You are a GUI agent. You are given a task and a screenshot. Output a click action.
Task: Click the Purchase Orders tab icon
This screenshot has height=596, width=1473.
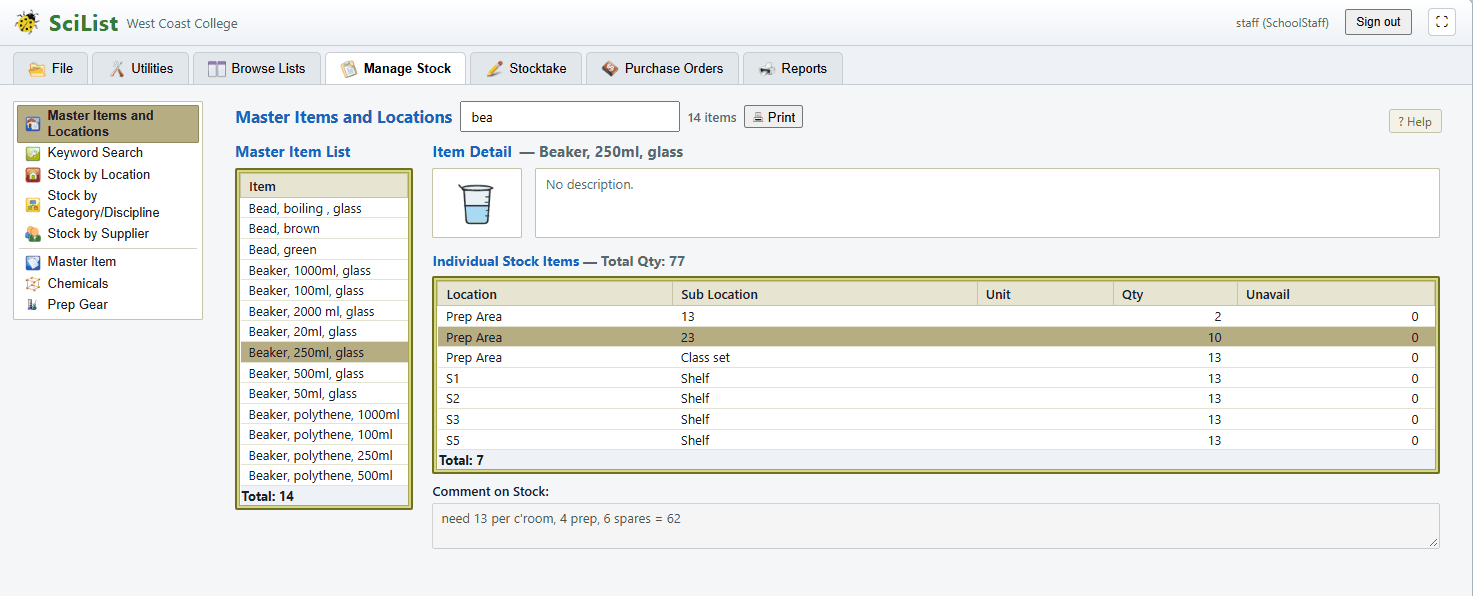[610, 69]
